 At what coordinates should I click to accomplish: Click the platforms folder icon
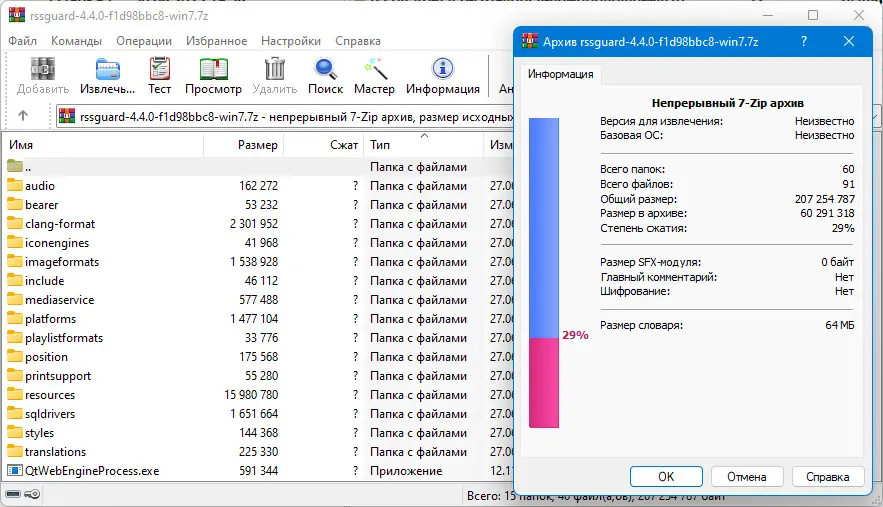pos(15,319)
